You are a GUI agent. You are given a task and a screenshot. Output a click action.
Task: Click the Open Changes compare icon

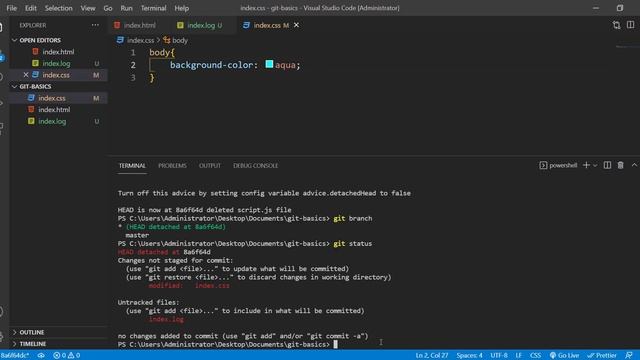click(x=616, y=25)
